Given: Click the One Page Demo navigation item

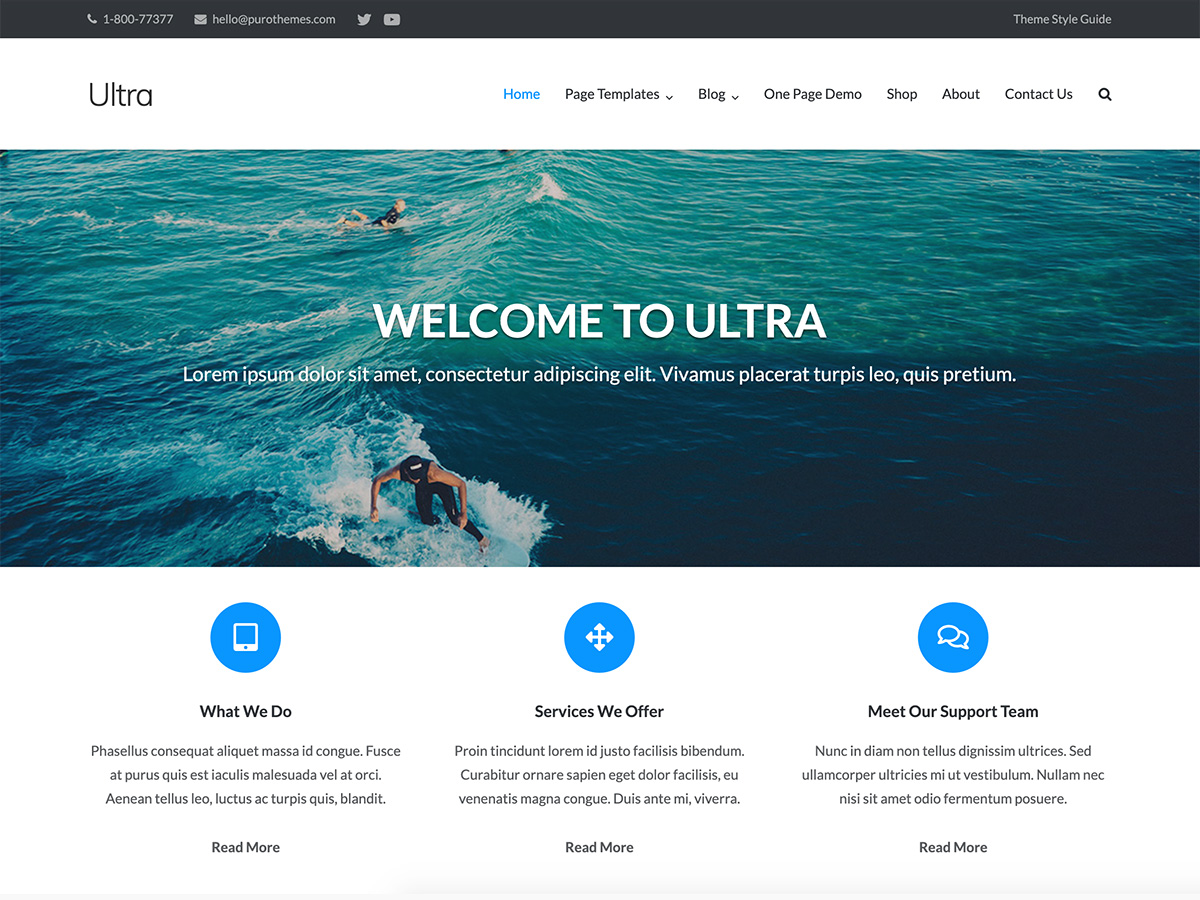Looking at the screenshot, I should point(812,94).
